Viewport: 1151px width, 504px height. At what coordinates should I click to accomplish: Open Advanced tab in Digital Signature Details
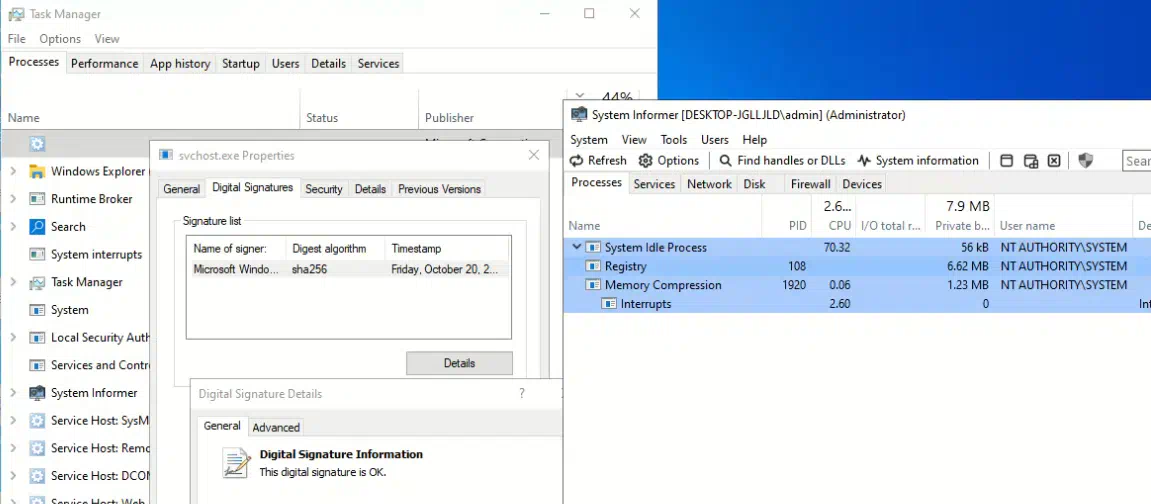[276, 427]
